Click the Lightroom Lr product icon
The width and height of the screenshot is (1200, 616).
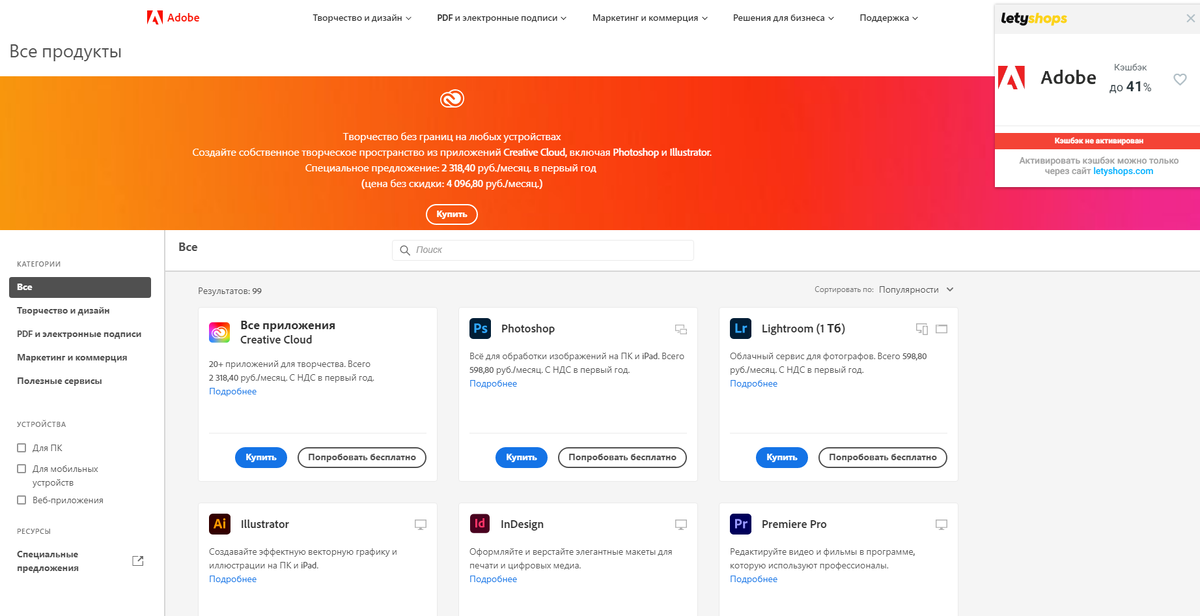pos(741,328)
